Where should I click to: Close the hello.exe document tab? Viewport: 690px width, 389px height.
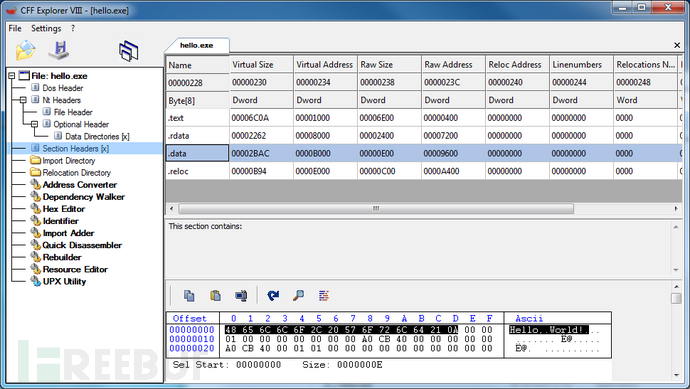pos(677,45)
